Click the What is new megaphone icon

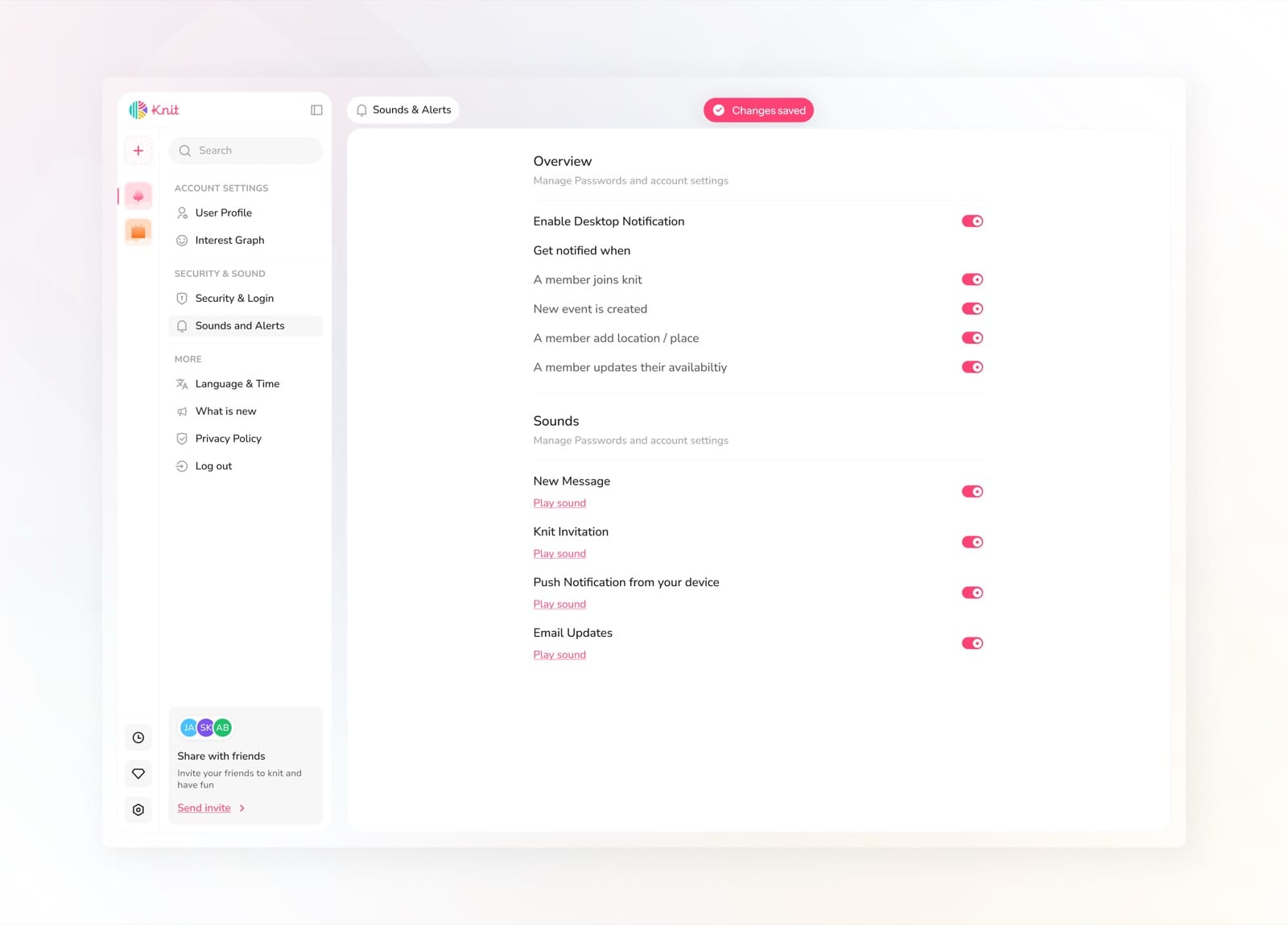[182, 411]
